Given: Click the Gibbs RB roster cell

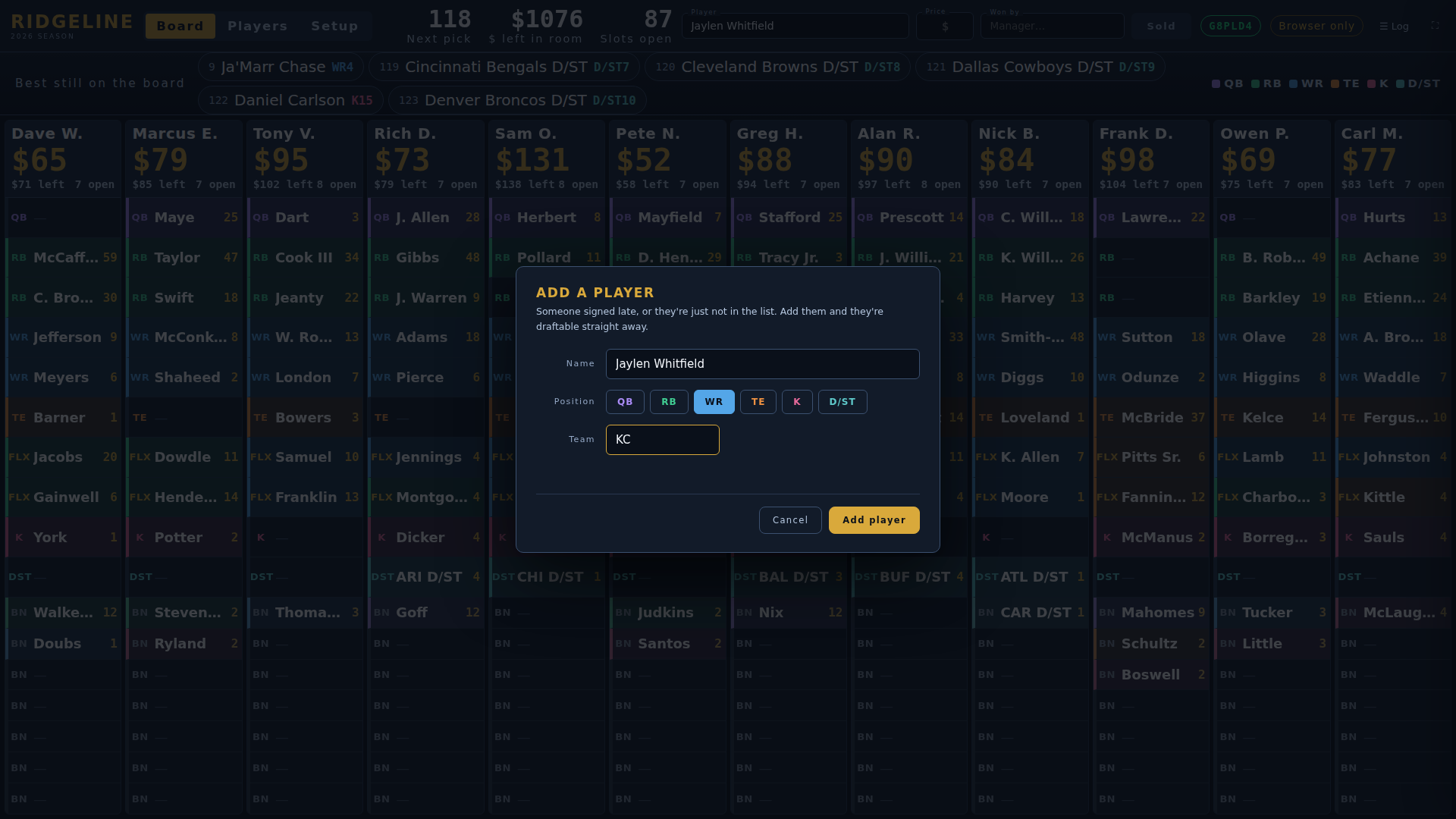Looking at the screenshot, I should [426, 258].
